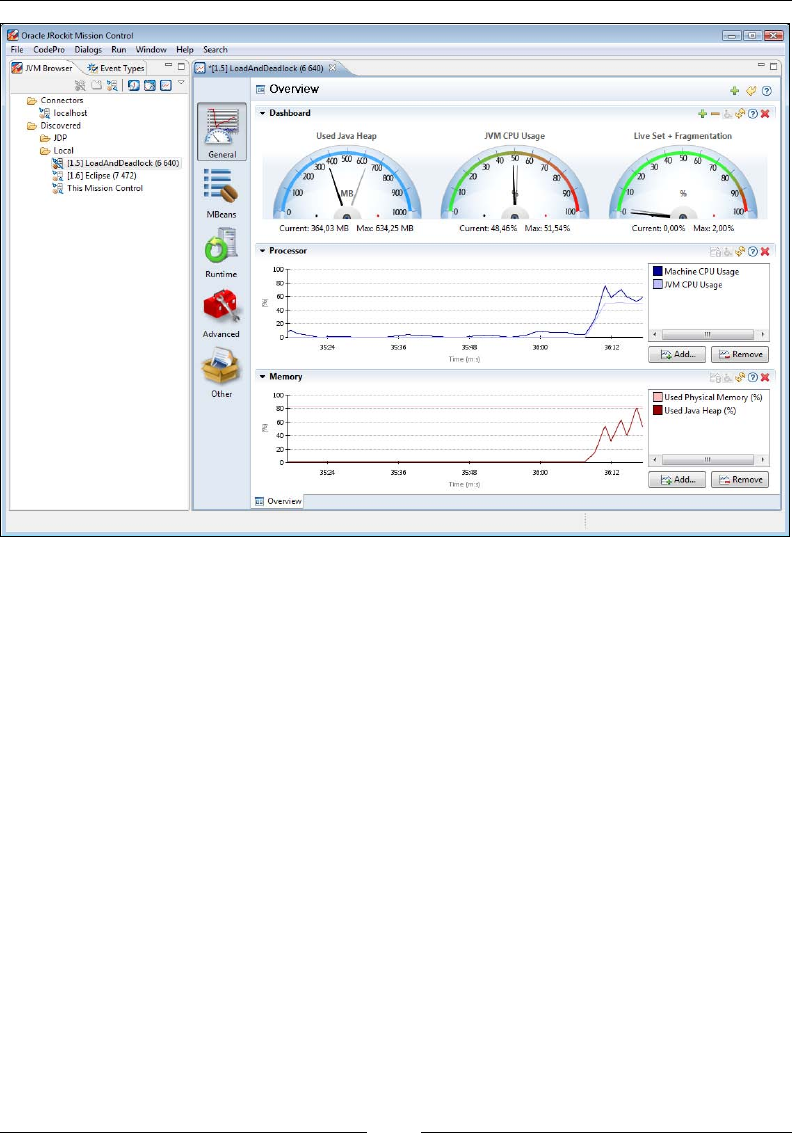Open the Help menu

185,50
